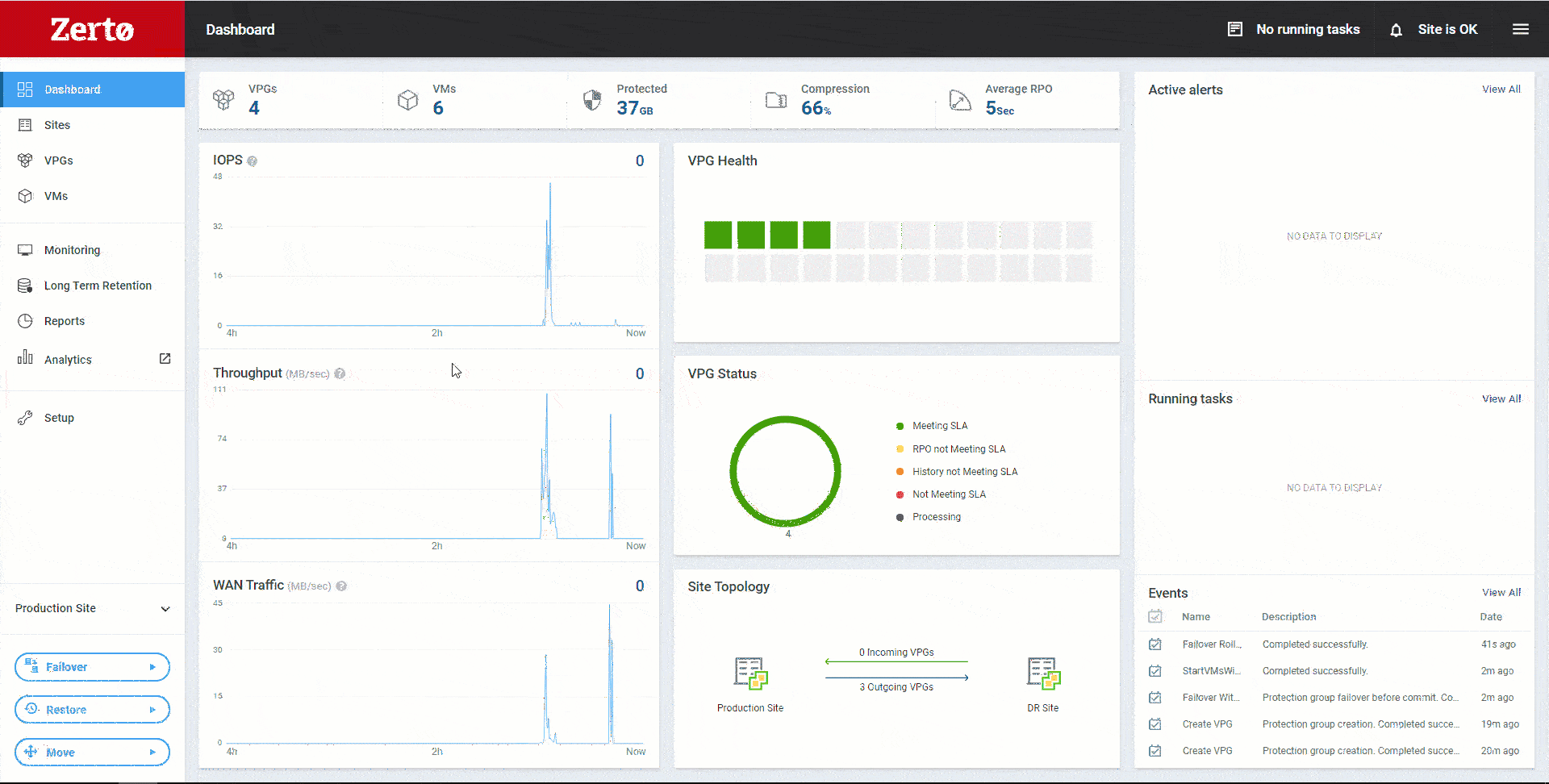Toggle Not Meeting SLA legend item
Viewport: 1549px width, 784px height.
(948, 494)
